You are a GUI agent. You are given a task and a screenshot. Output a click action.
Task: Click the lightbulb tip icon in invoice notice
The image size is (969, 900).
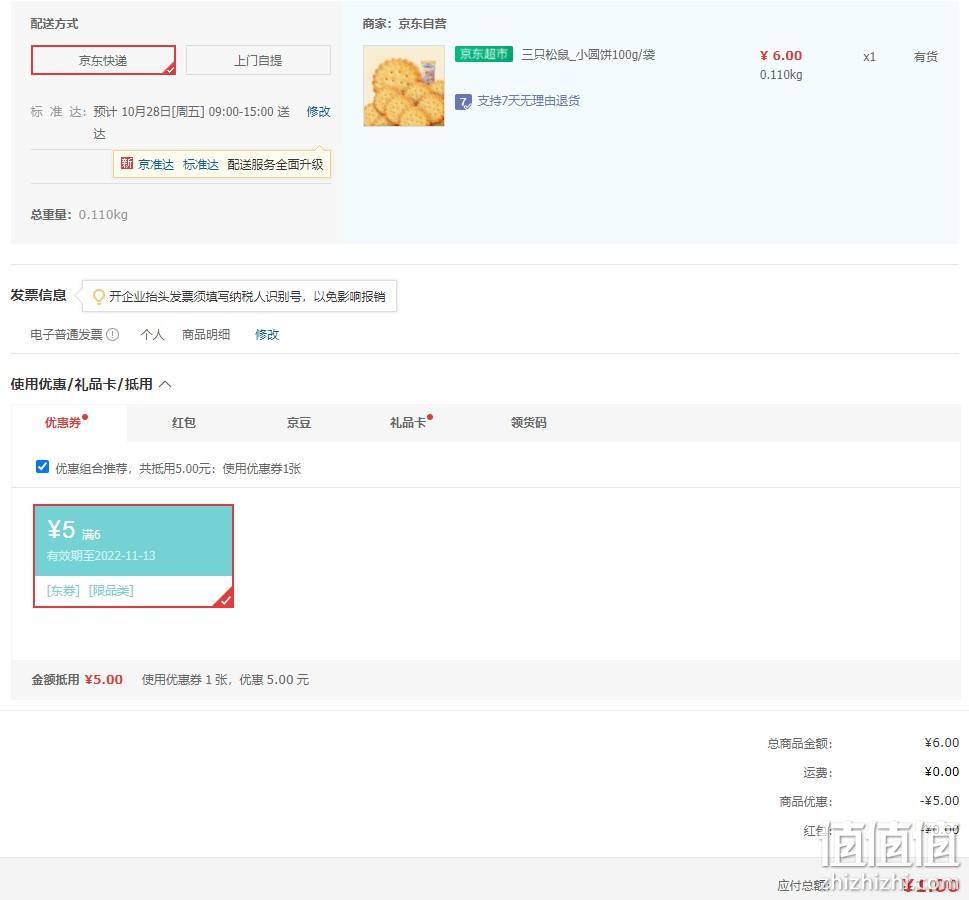[x=98, y=297]
